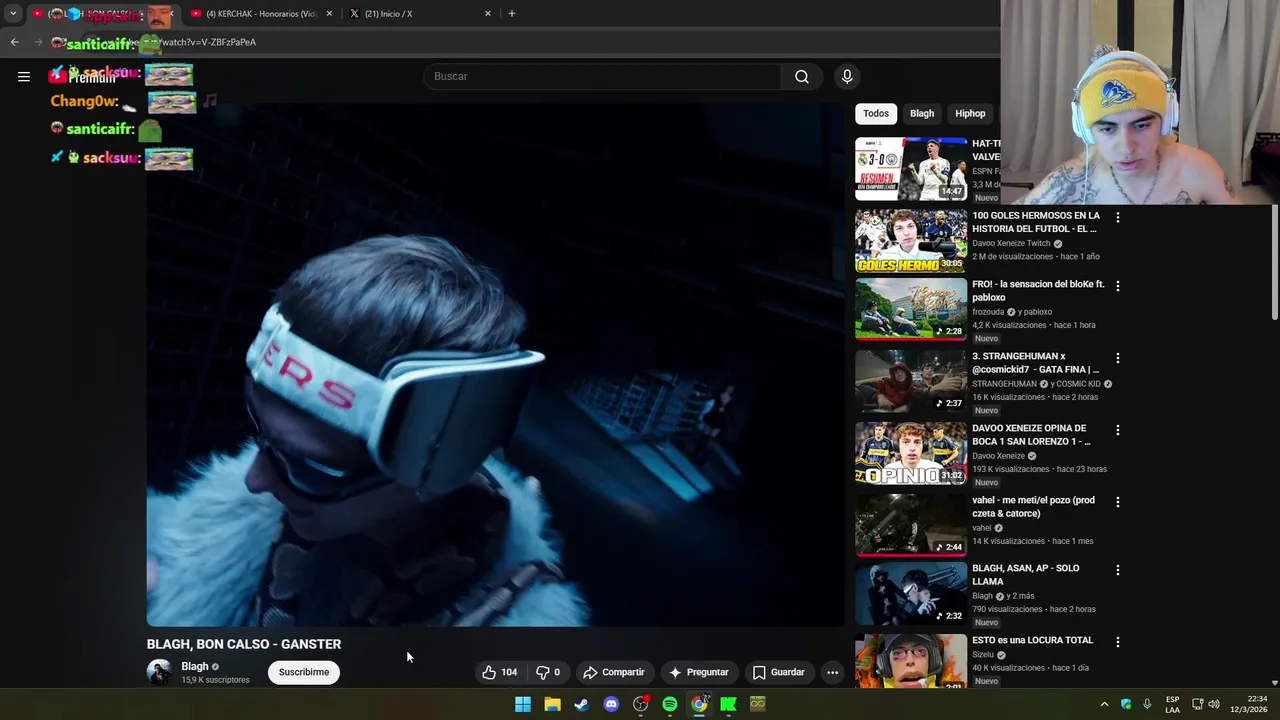Click the Preguntar button
The width and height of the screenshot is (1280, 720).
click(698, 672)
